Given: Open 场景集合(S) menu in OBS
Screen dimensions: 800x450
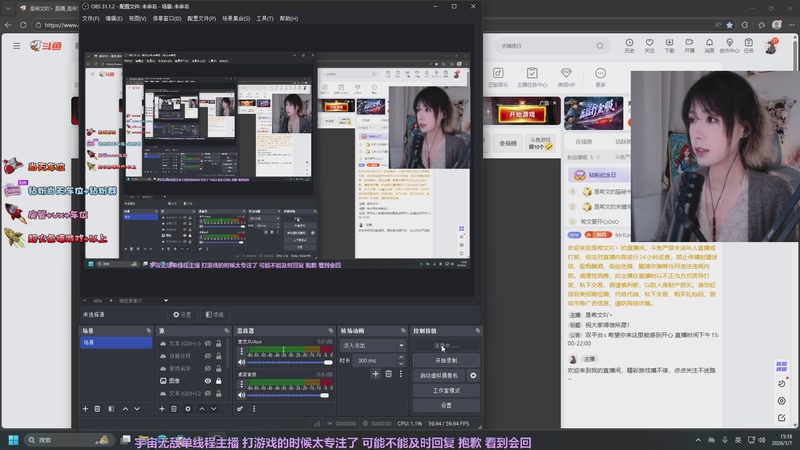Looking at the screenshot, I should [x=236, y=18].
